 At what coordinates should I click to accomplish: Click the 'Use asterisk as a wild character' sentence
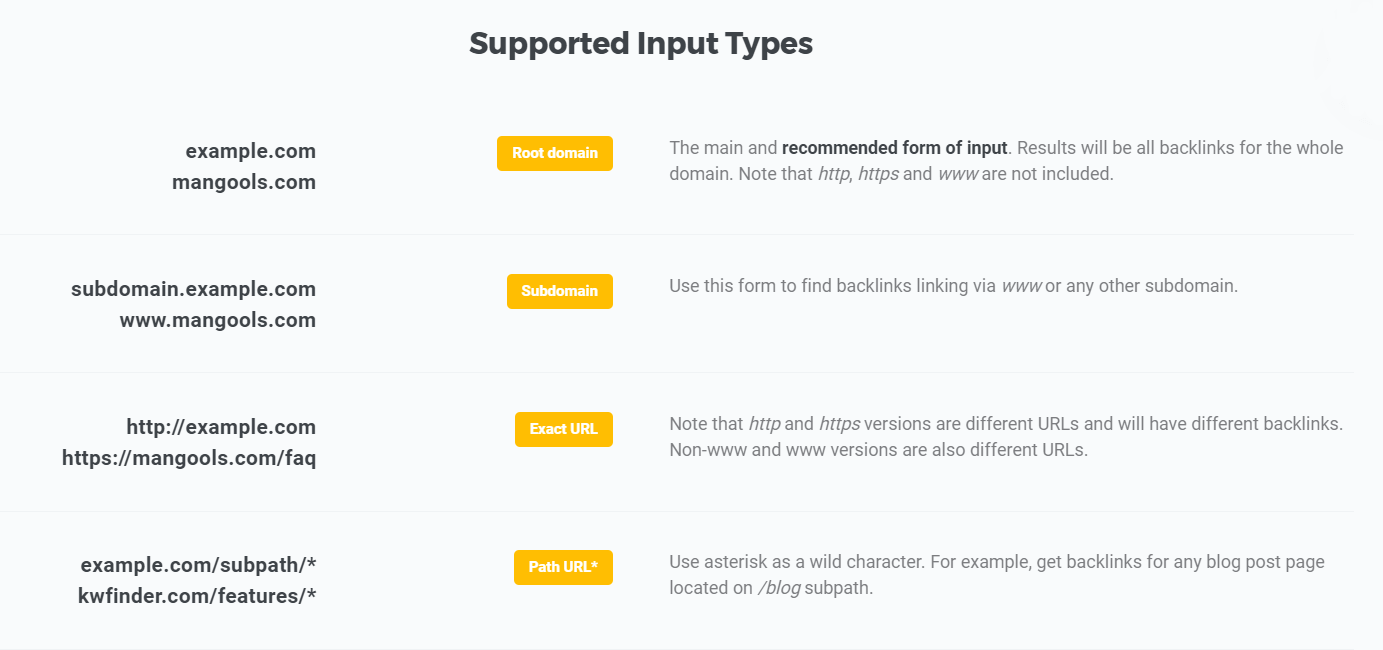click(x=797, y=562)
